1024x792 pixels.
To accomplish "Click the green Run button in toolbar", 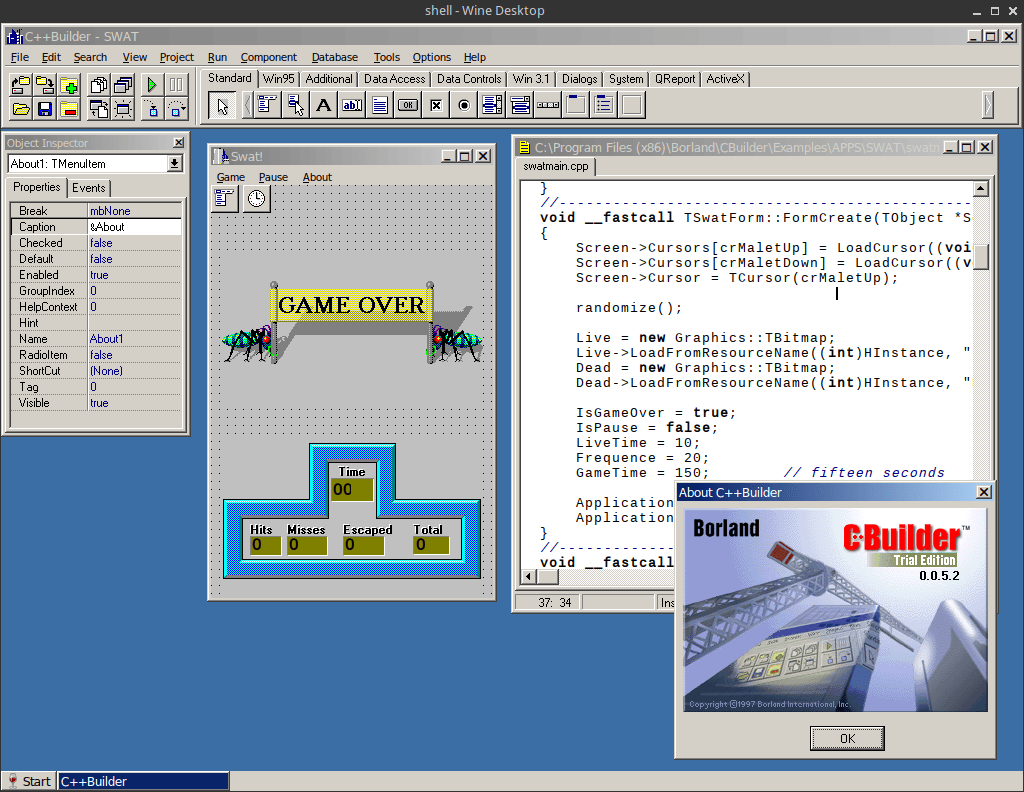I will [152, 85].
